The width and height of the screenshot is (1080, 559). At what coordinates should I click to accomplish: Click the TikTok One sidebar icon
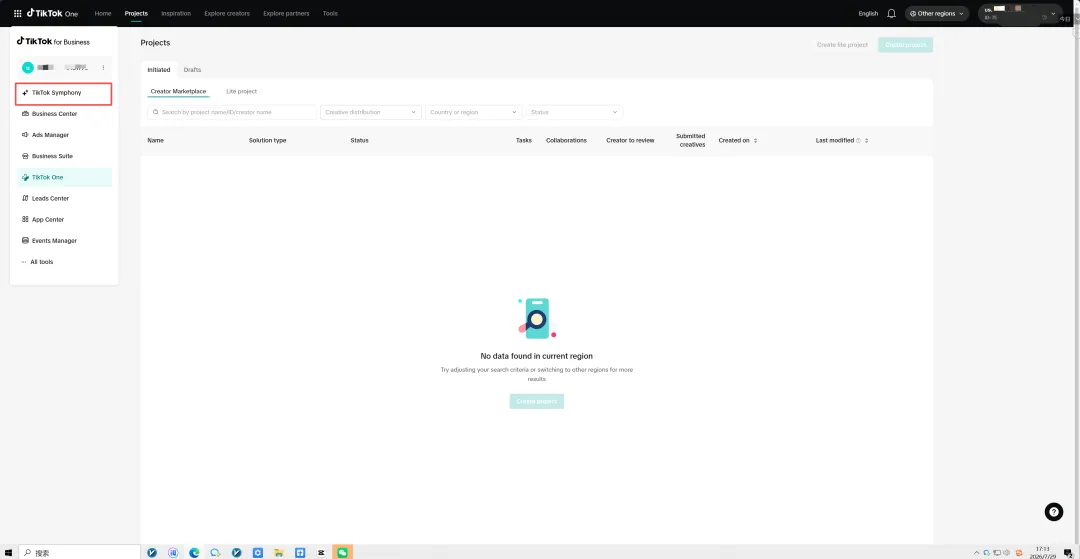click(25, 177)
